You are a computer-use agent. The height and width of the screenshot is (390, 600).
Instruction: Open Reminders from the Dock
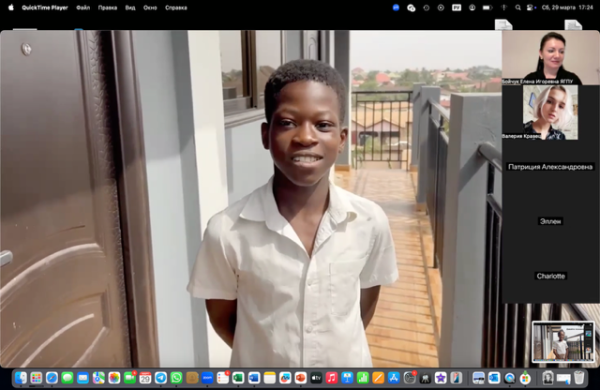[x=223, y=378]
